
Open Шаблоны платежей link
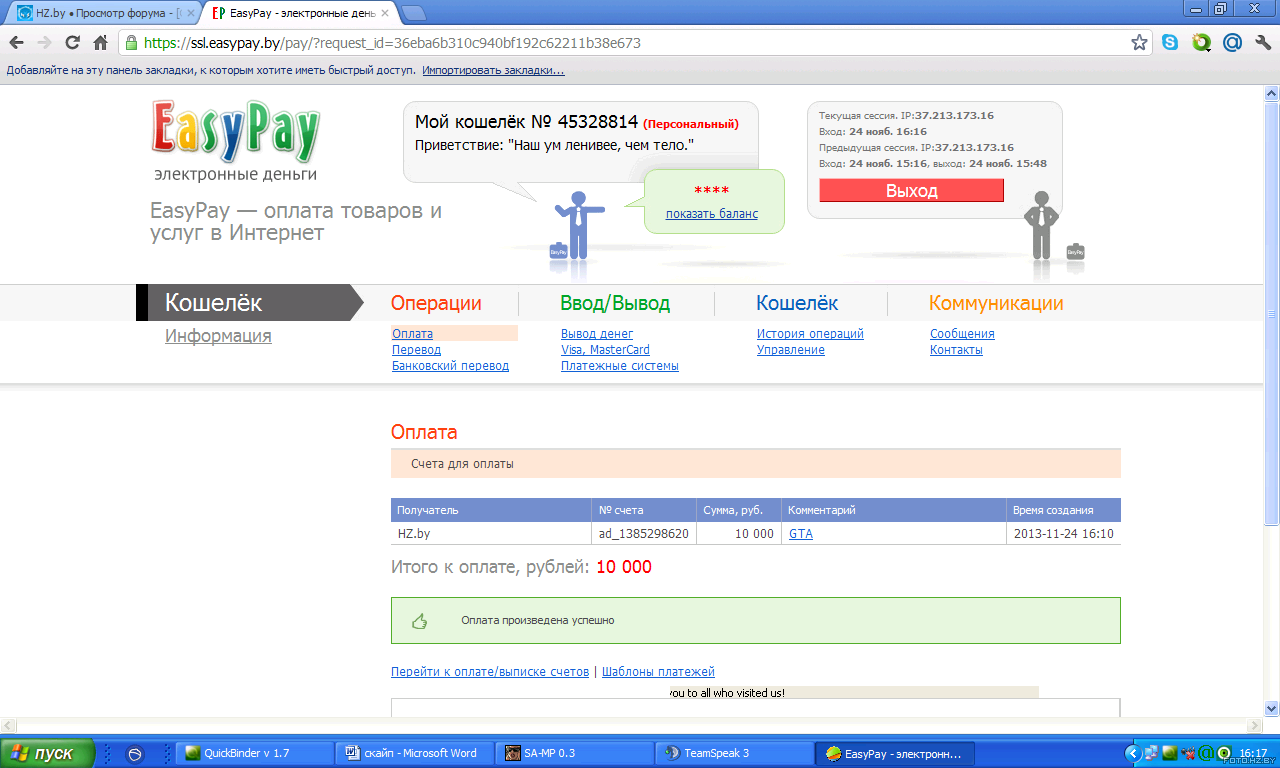click(658, 672)
